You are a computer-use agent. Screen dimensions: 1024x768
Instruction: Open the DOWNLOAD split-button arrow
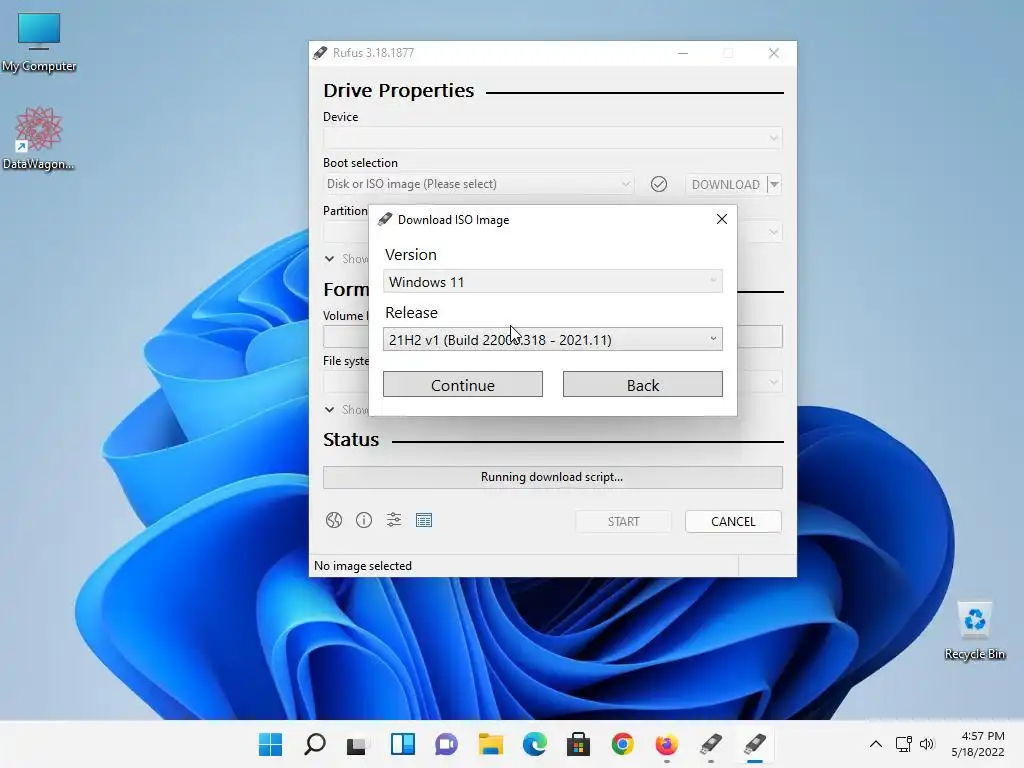tap(774, 184)
